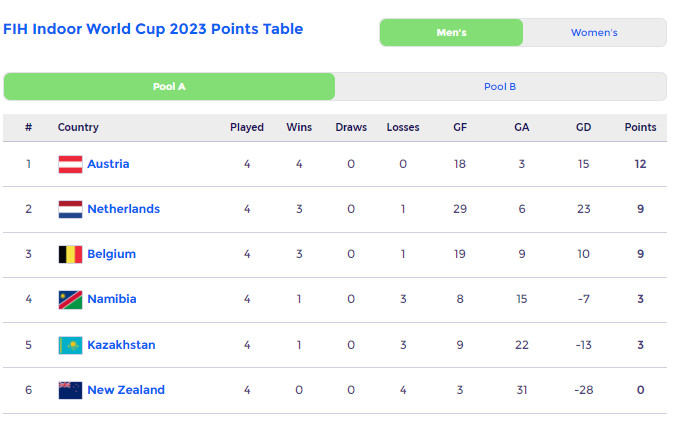Screen dimensions: 673x434
Task: Switch to the Women's points table
Action: 594,33
